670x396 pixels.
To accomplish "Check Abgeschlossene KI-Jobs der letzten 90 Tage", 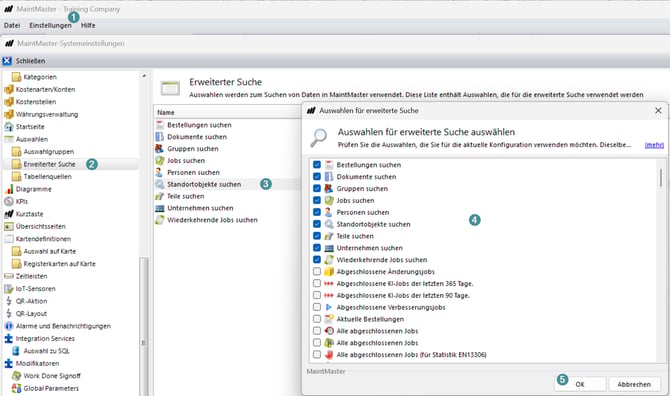I will pyautogui.click(x=317, y=295).
